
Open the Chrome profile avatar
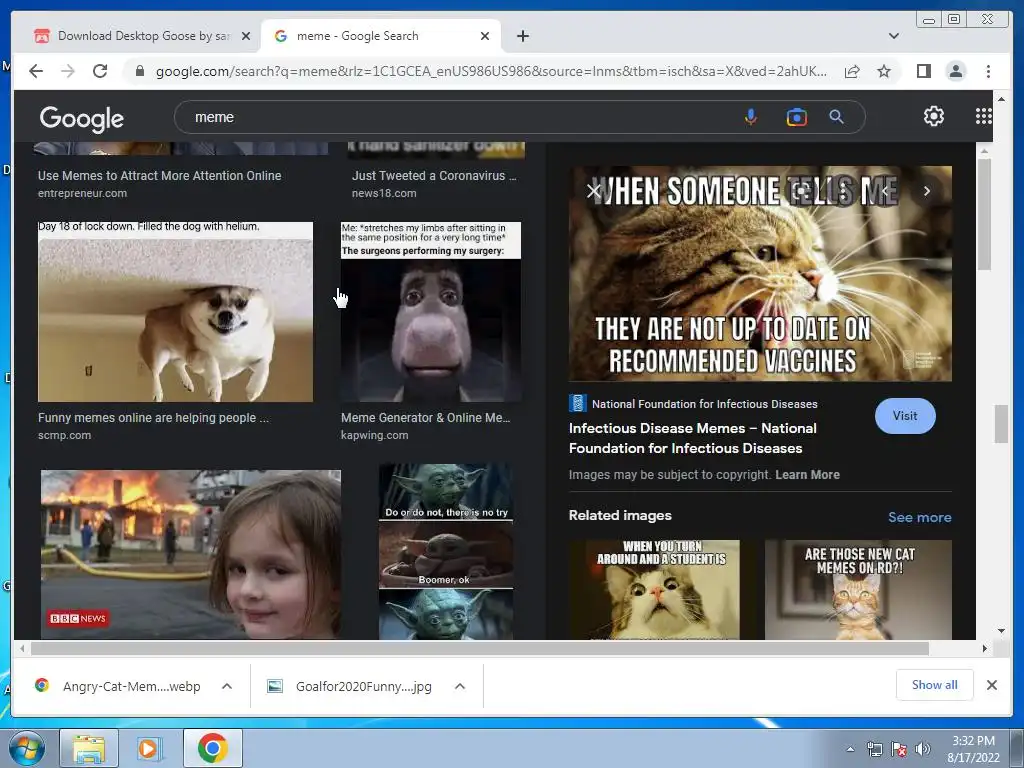click(955, 71)
